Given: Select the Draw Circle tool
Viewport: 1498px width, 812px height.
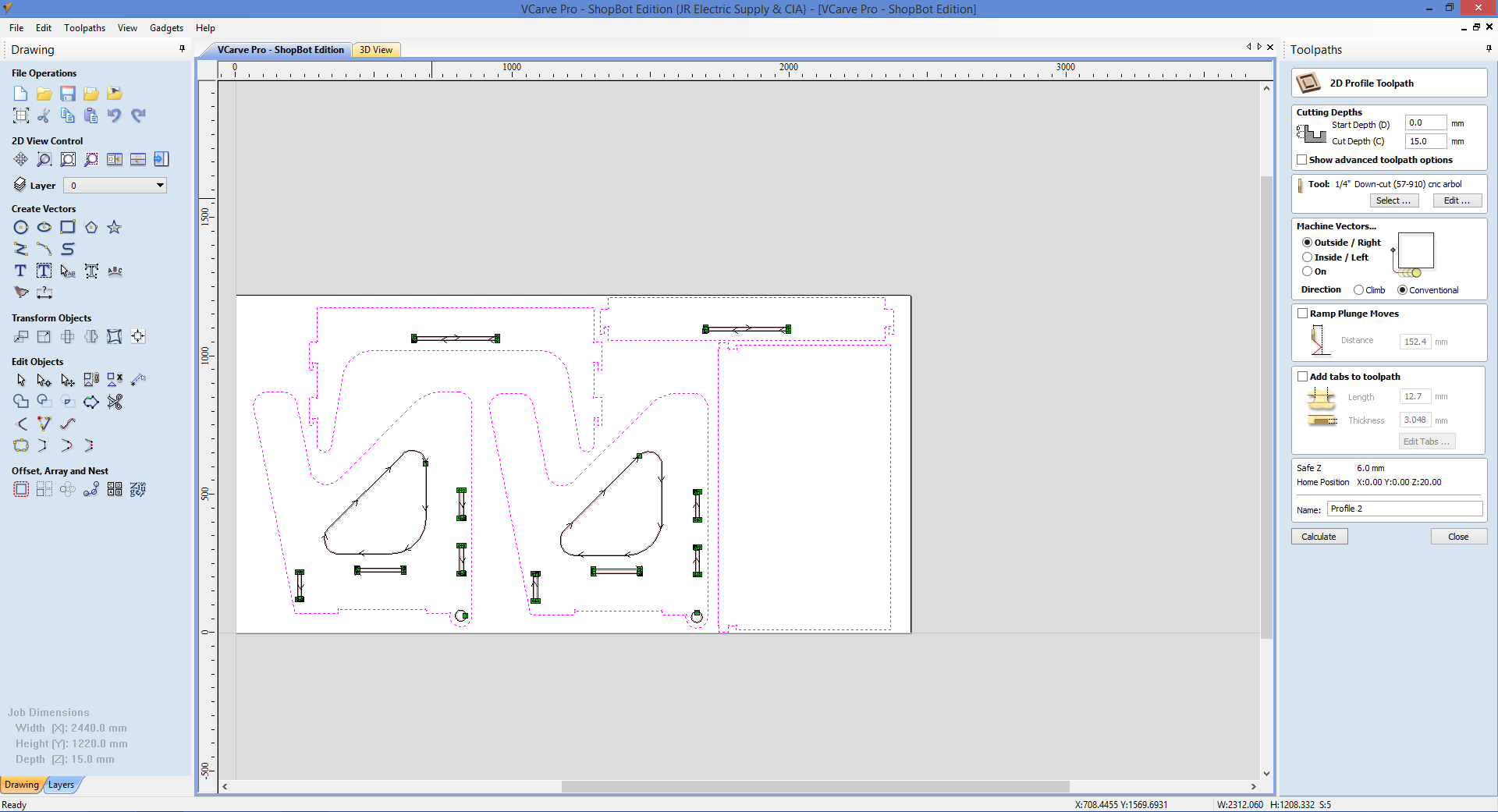Looking at the screenshot, I should 21,227.
